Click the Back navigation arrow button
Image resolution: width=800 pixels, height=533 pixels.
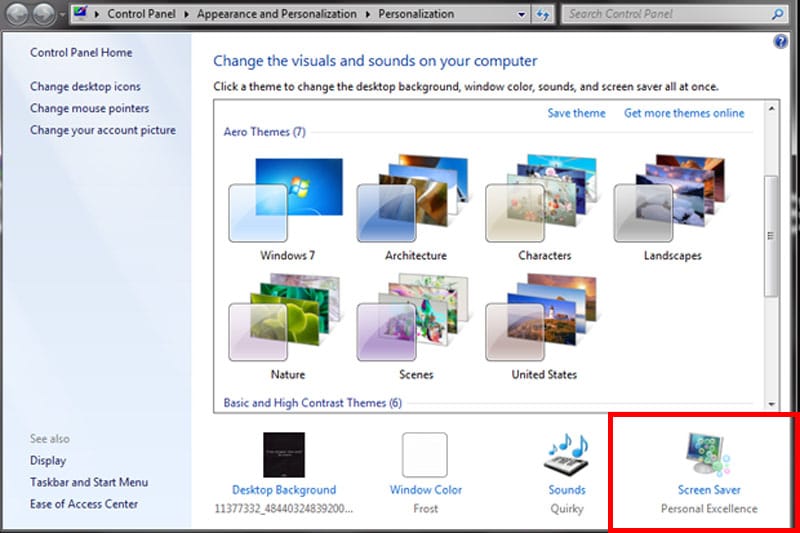(x=18, y=14)
